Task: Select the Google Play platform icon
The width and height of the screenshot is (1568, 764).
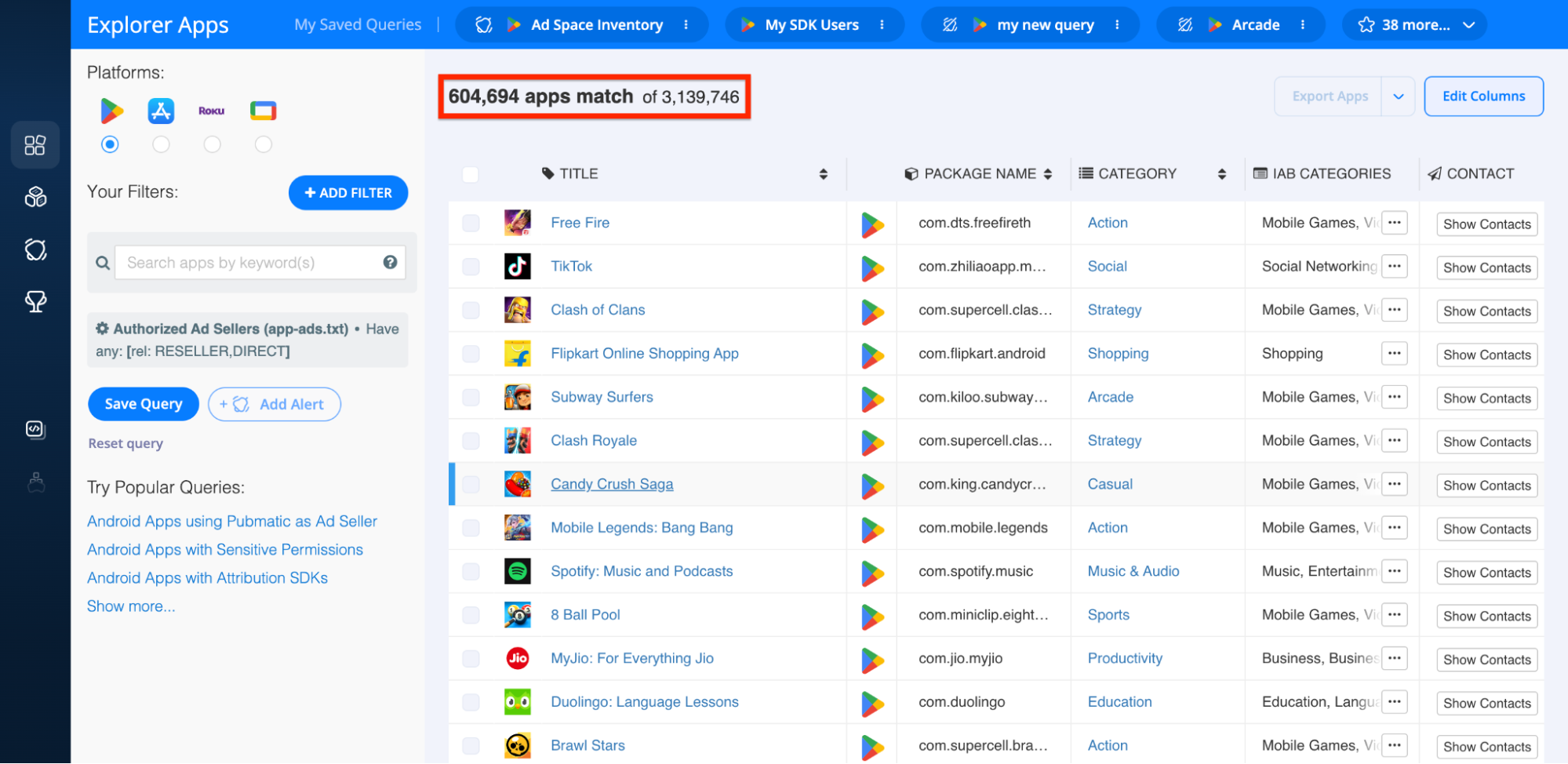Action: click(x=111, y=111)
